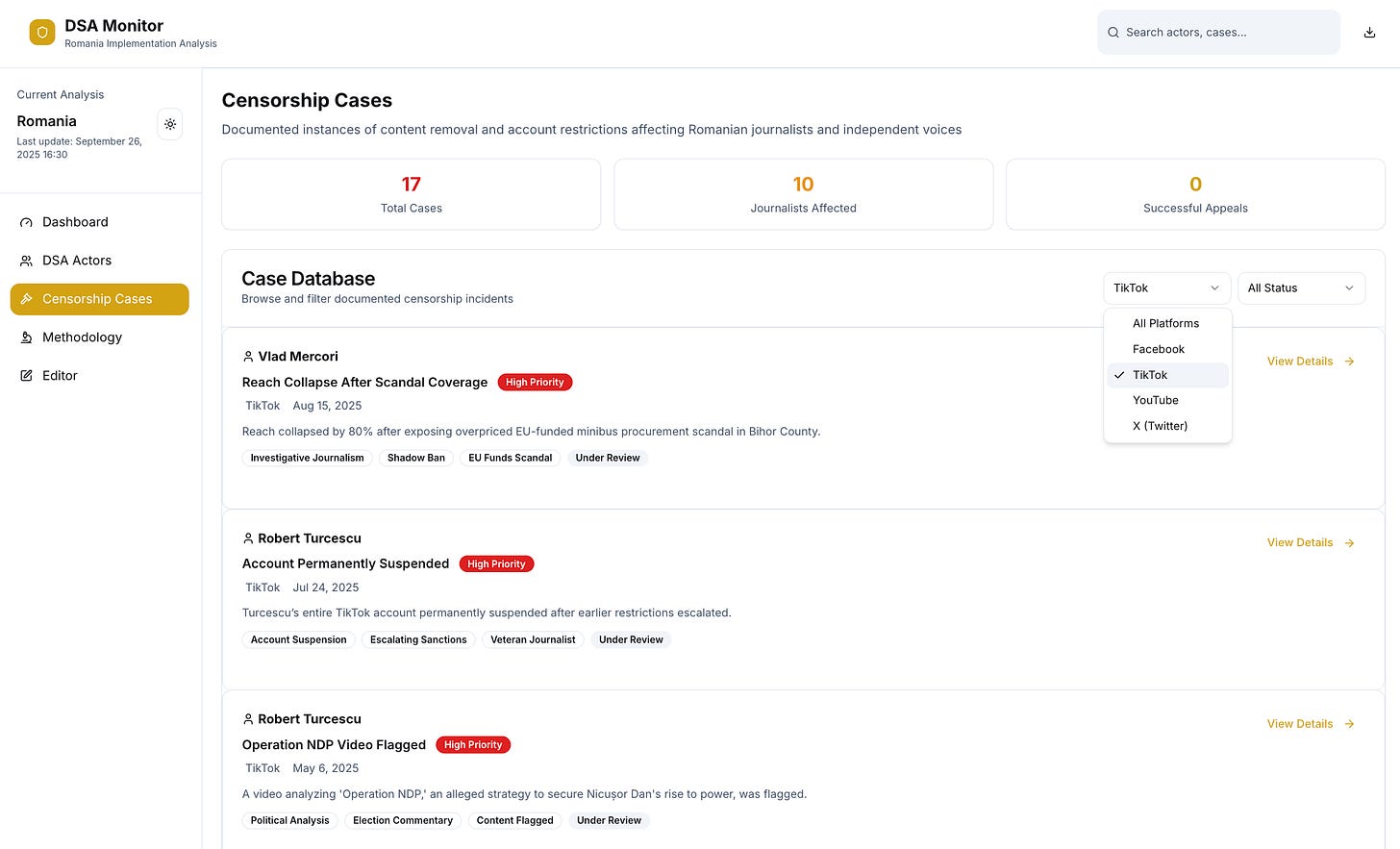Choose X (Twitter) from the platform list

pos(1167,426)
